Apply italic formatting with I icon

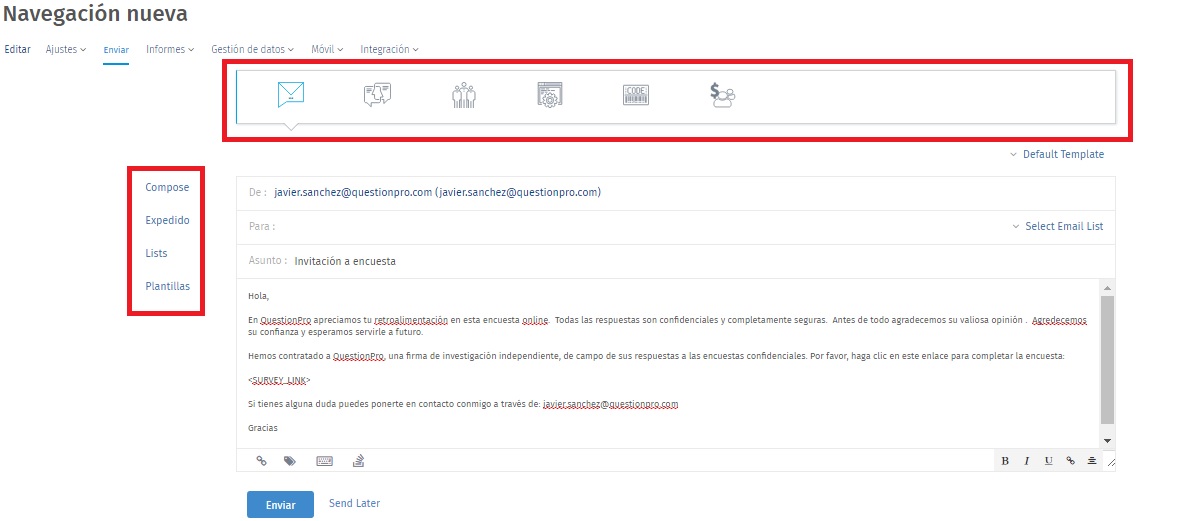(x=1026, y=461)
